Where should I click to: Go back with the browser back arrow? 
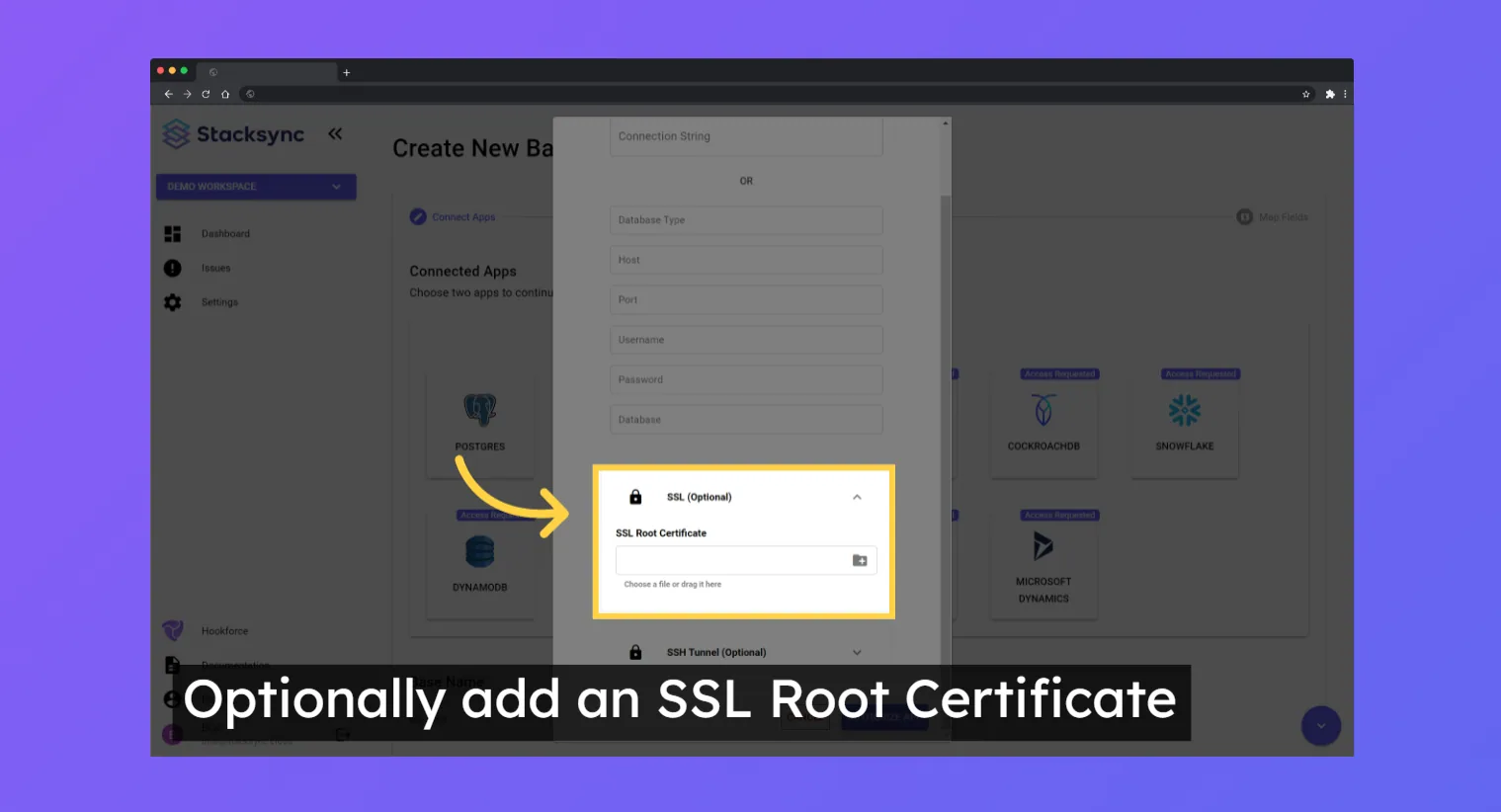[168, 94]
